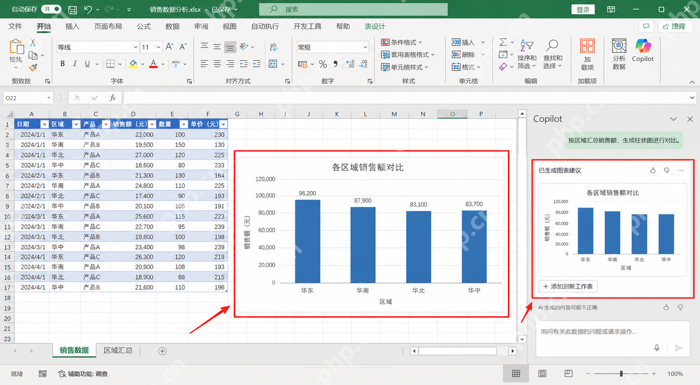The height and width of the screenshot is (385, 700).
Task: Click the Font Color red A swatch
Action: tap(154, 64)
